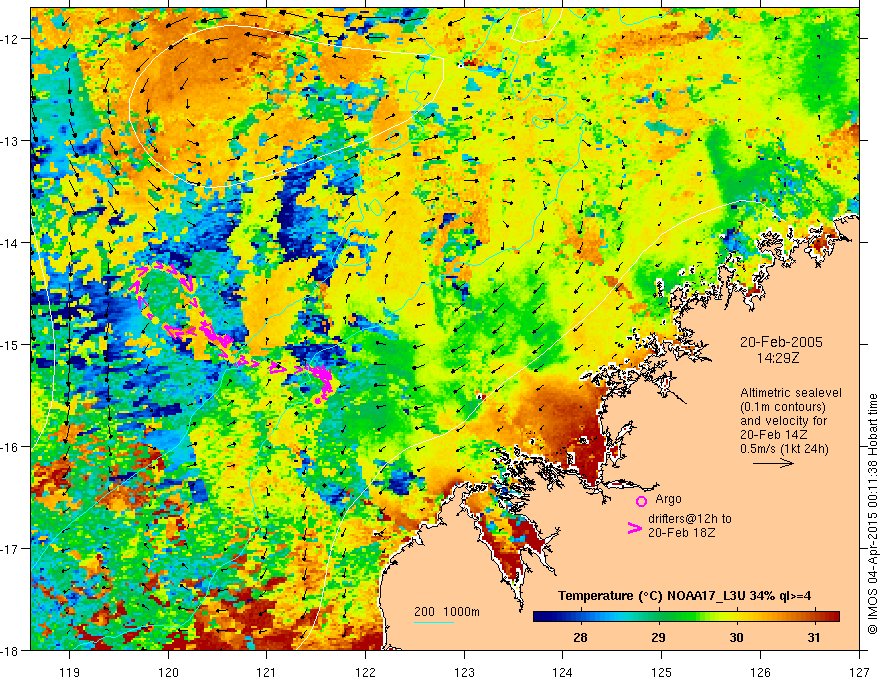This screenshot has width=880, height=680.
Task: Click latitude axis label -16
Action: [x=10, y=447]
